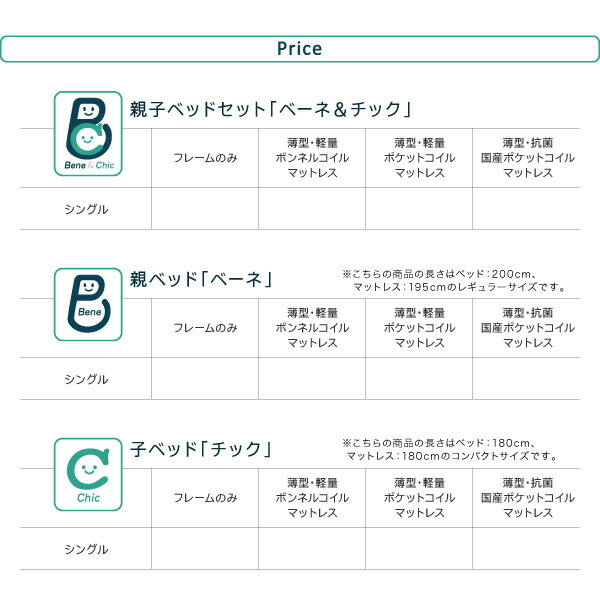Click フレームのみ column in the set table
600x615 pixels.
click(205, 158)
